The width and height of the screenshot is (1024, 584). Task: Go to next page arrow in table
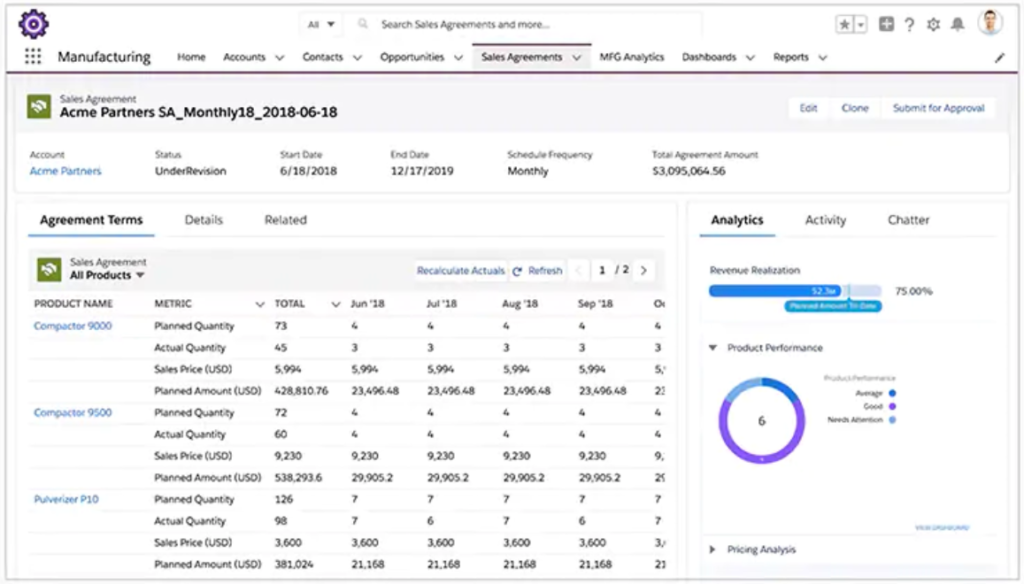pos(643,270)
